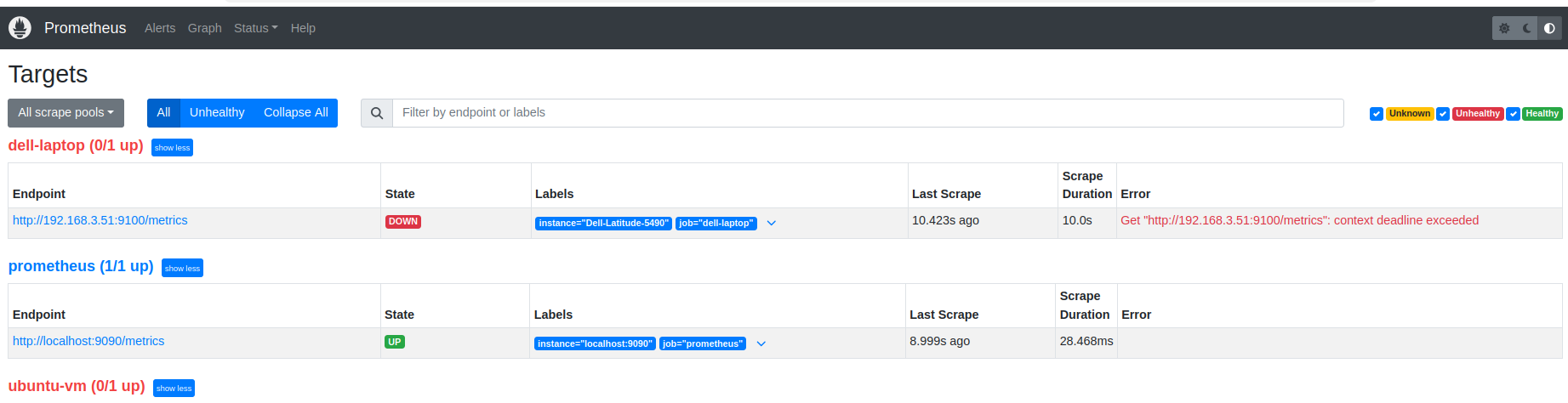This screenshot has height=403, width=1568.
Task: Switch to light theme sun icon
Action: 1504,28
